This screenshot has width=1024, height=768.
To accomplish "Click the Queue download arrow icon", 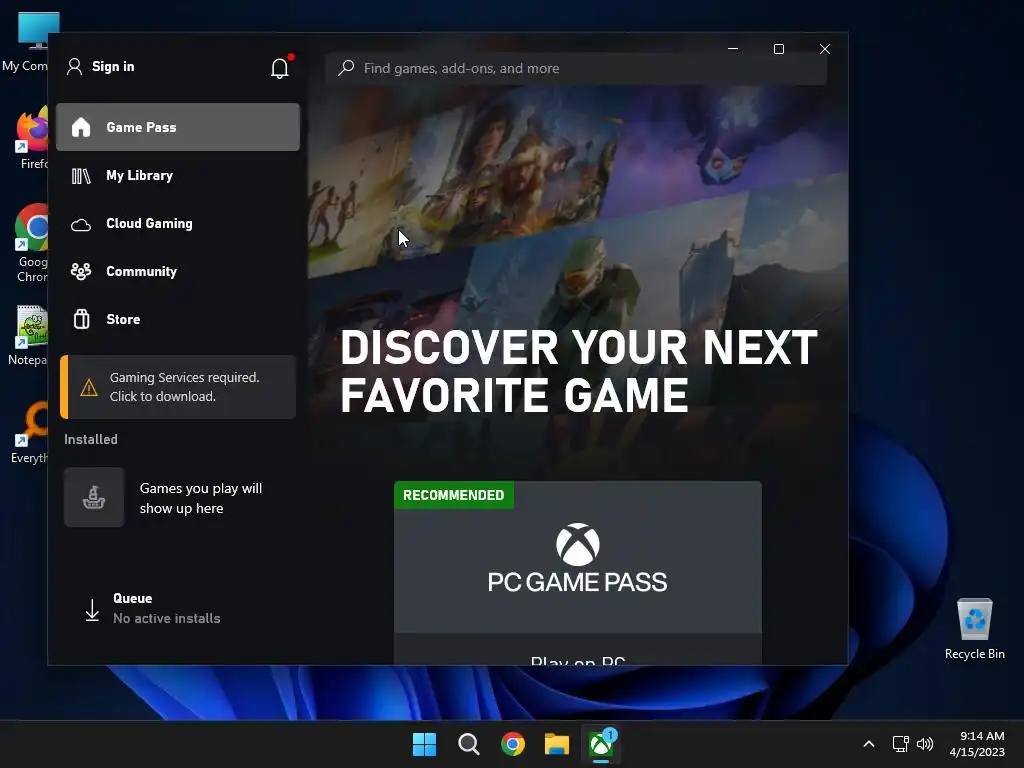I will [x=92, y=610].
